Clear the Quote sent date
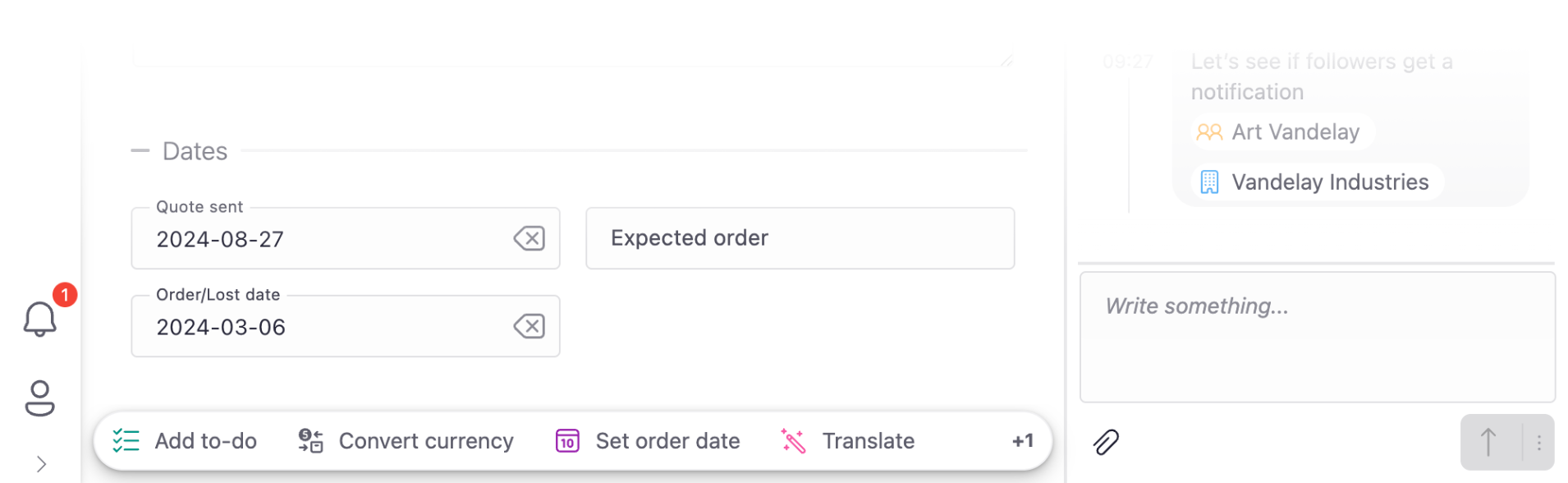The height and width of the screenshot is (483, 1568). [529, 239]
